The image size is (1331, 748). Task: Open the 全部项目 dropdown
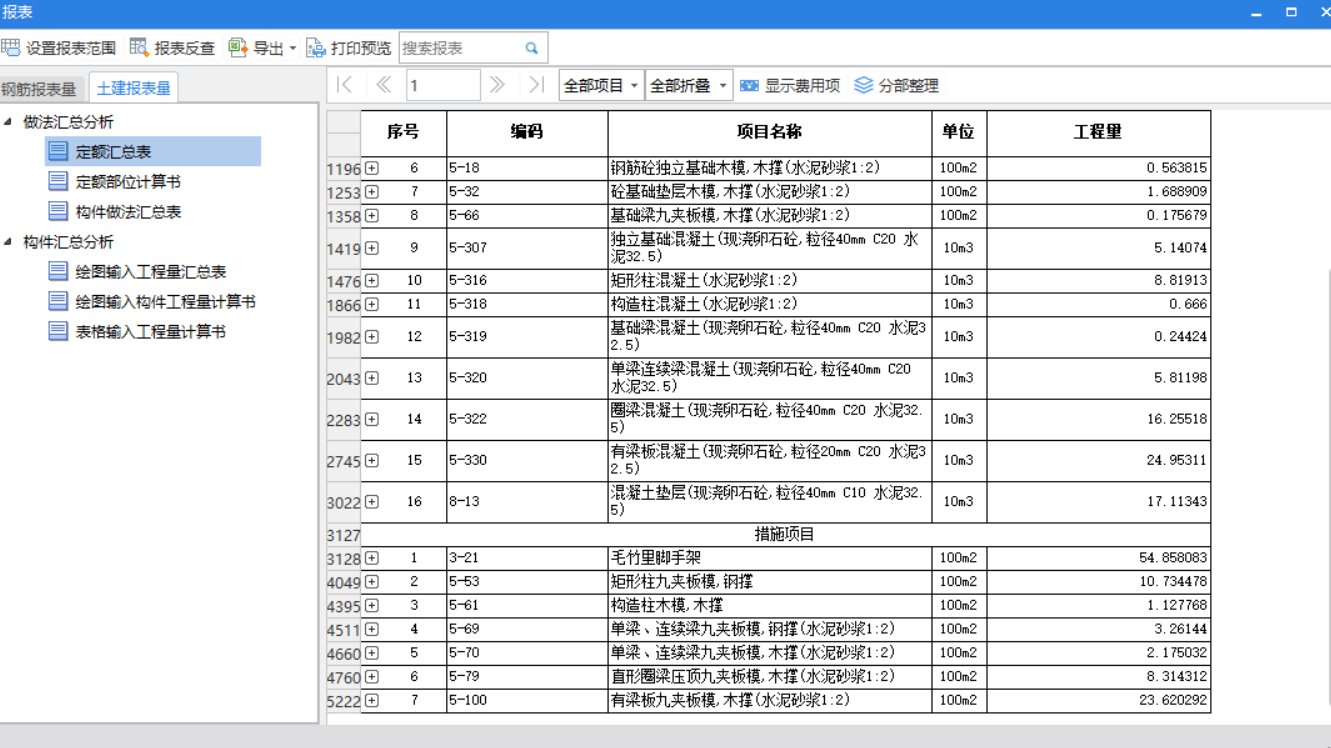(x=601, y=86)
